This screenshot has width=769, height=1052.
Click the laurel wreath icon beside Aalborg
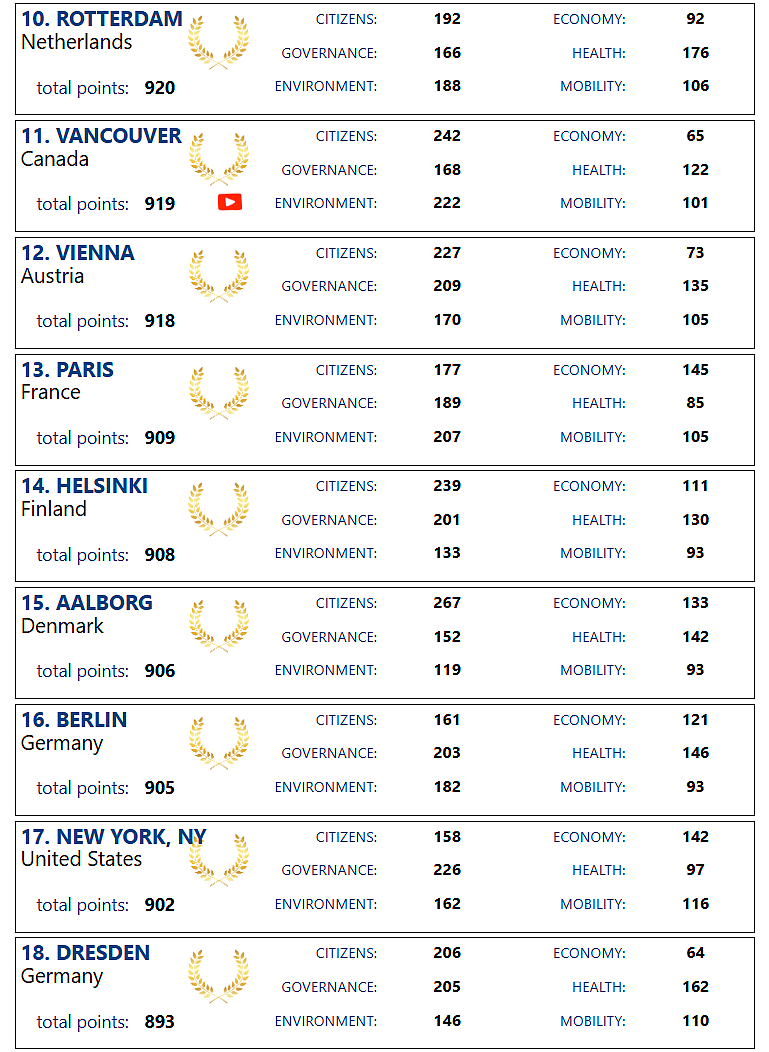pos(219,627)
